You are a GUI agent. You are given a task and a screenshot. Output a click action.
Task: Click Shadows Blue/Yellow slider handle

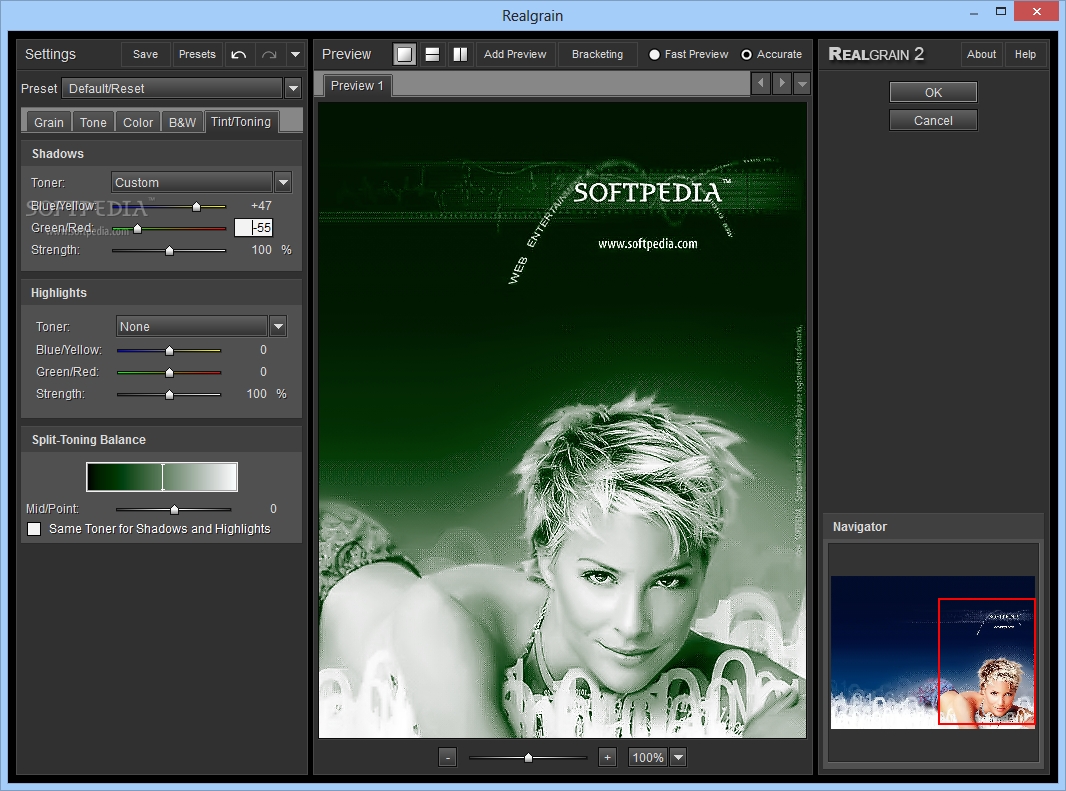coord(196,206)
